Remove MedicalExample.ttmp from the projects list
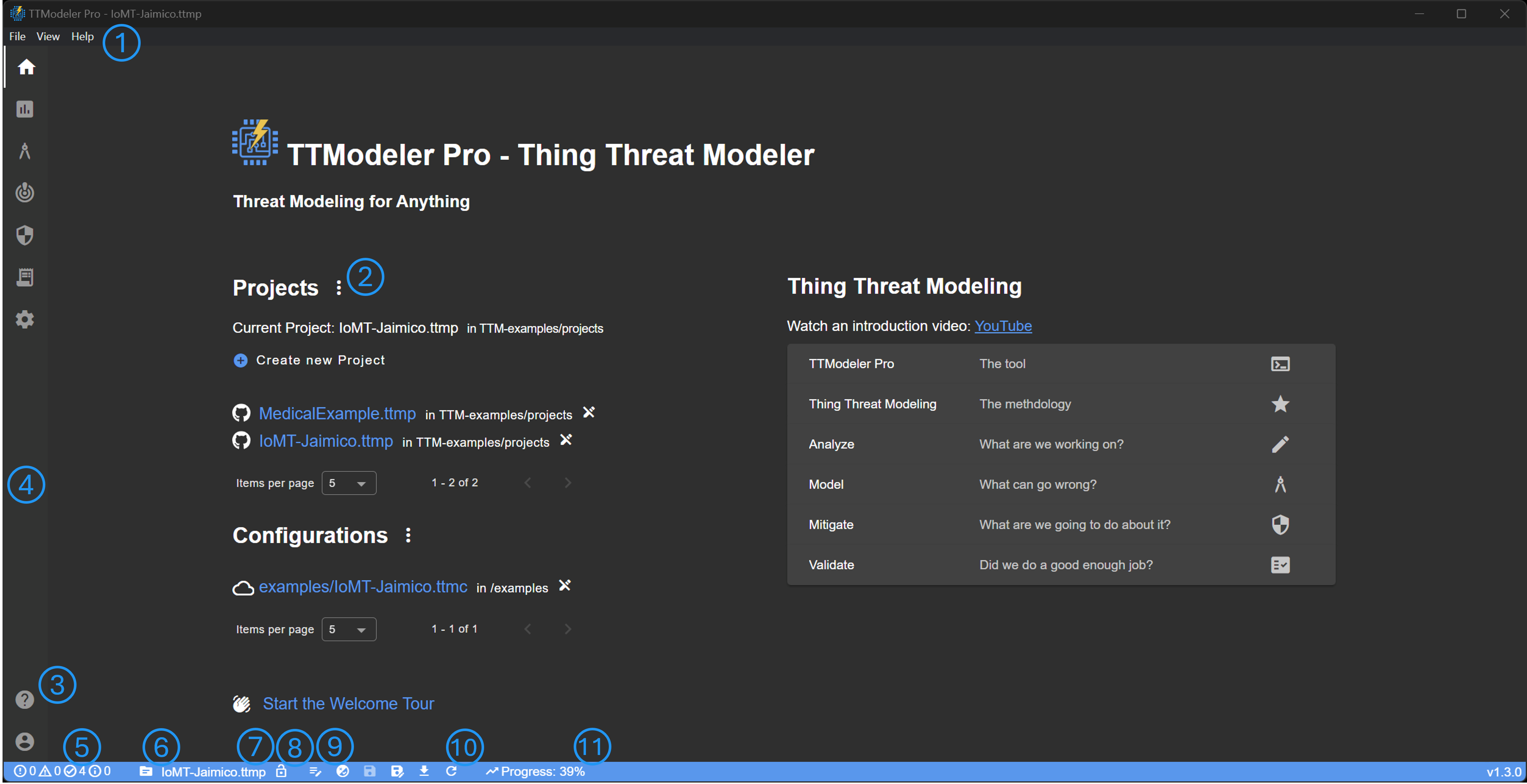The image size is (1527, 784). pos(589,412)
